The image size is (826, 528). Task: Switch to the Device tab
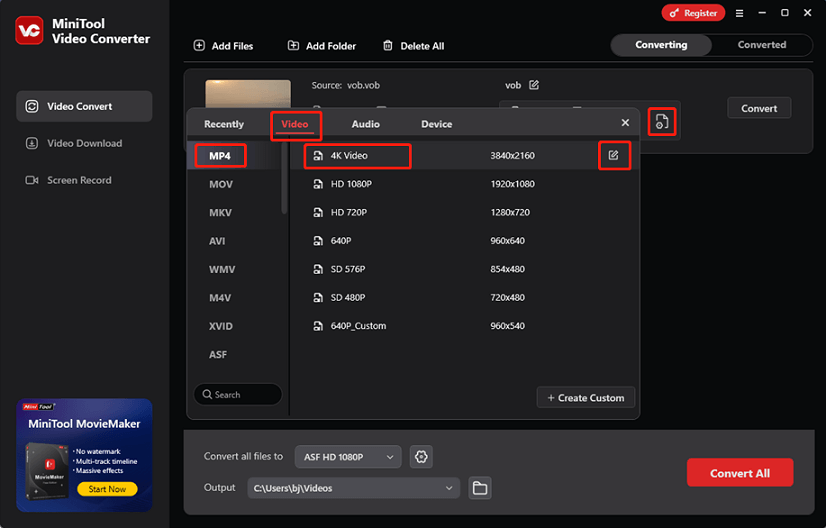click(x=437, y=124)
